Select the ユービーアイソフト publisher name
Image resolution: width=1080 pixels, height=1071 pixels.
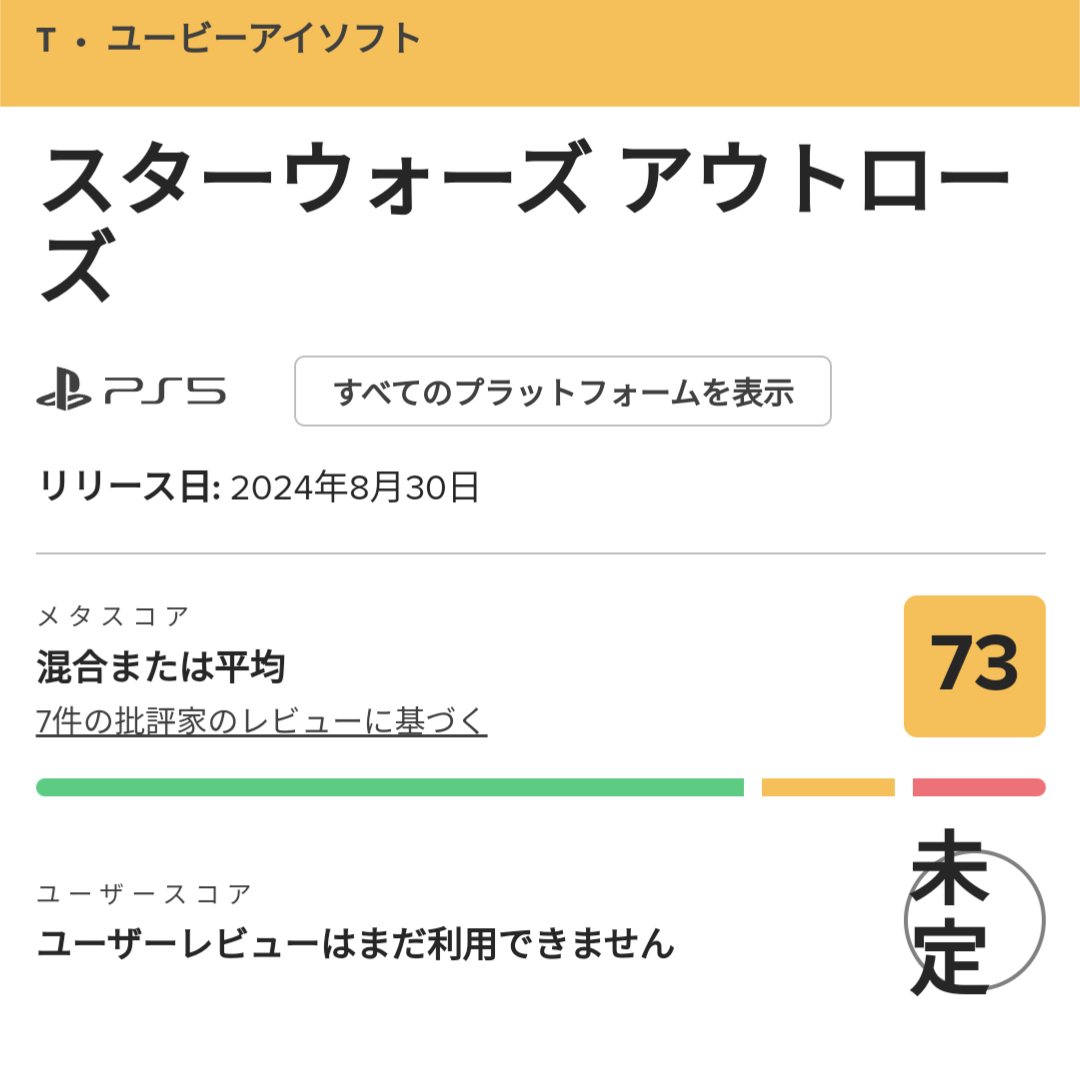(264, 40)
